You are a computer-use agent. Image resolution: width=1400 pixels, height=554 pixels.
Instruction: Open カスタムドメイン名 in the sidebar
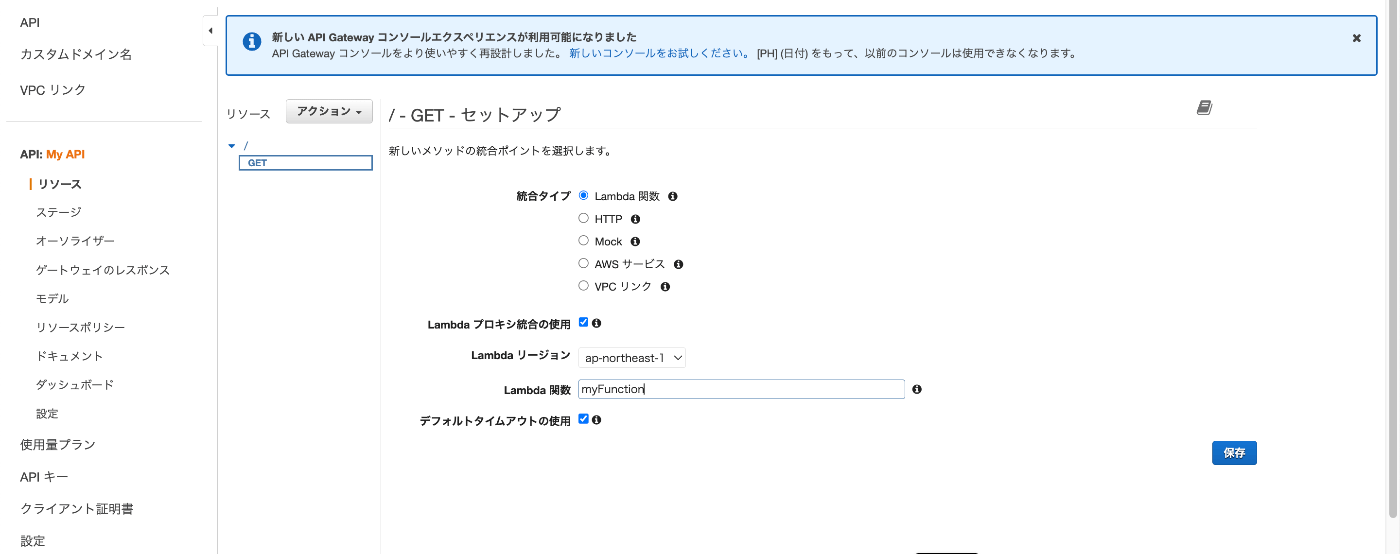[x=76, y=55]
